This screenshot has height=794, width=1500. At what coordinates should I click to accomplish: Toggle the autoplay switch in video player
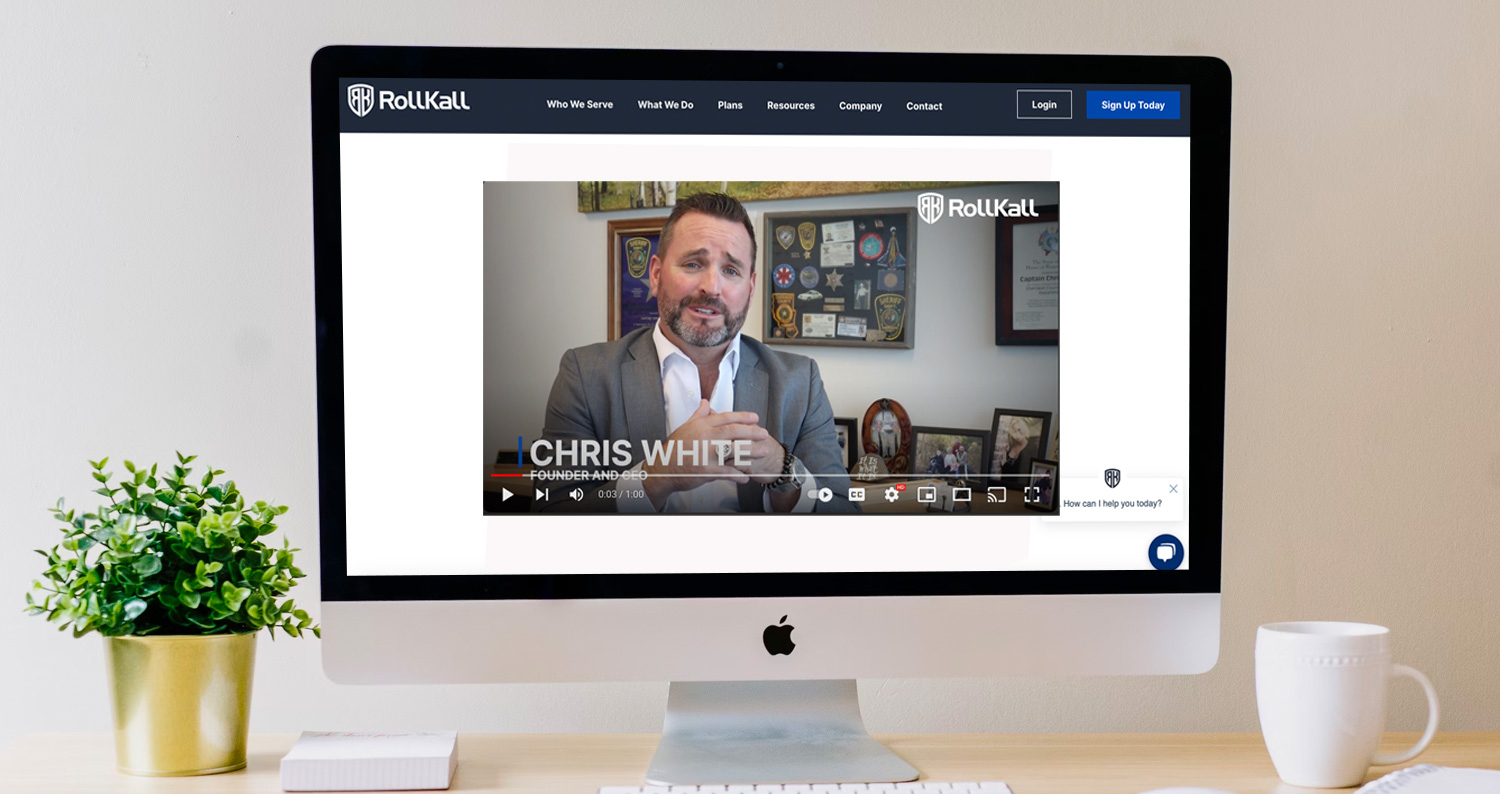point(820,494)
